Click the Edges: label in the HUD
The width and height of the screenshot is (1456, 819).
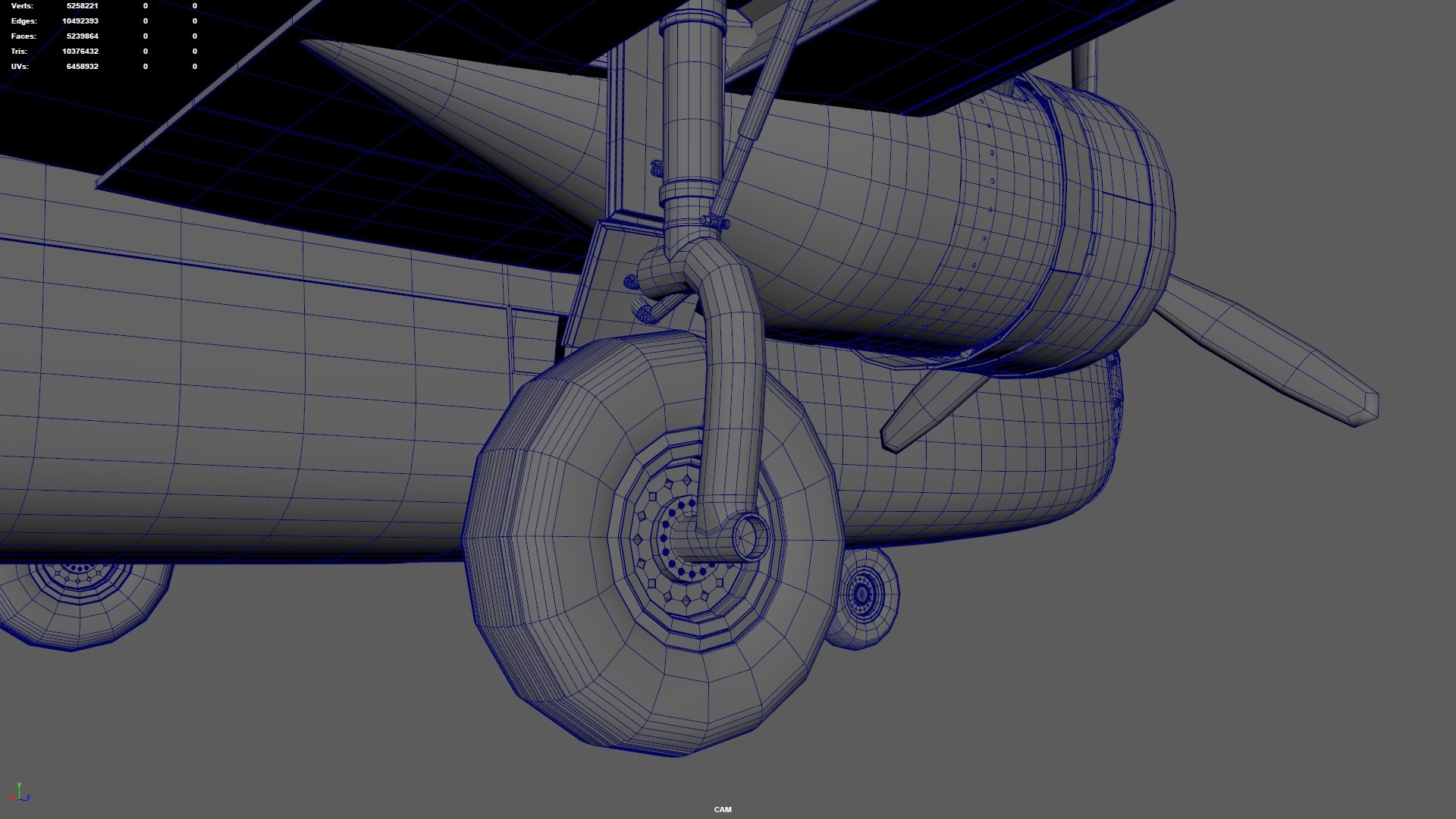point(24,21)
